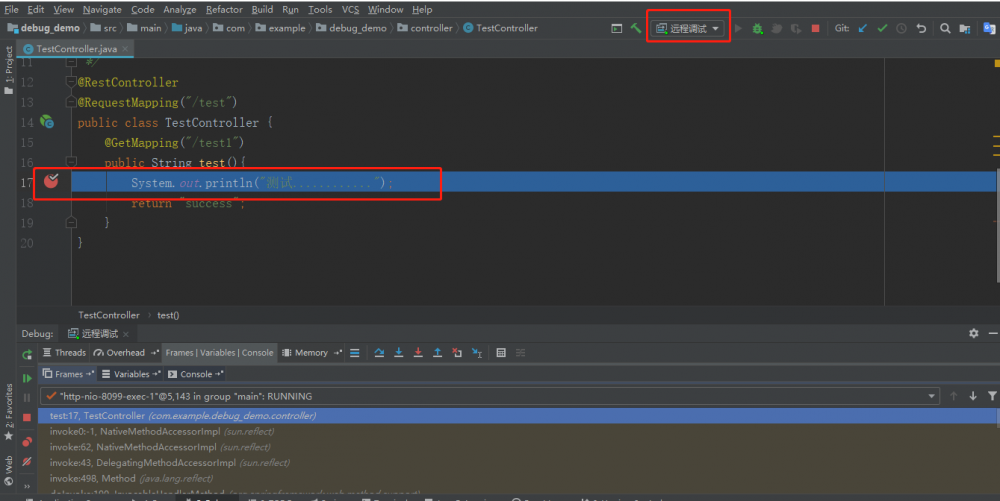Click the Git commit checkmark icon
This screenshot has height=501, width=1000.
882,28
